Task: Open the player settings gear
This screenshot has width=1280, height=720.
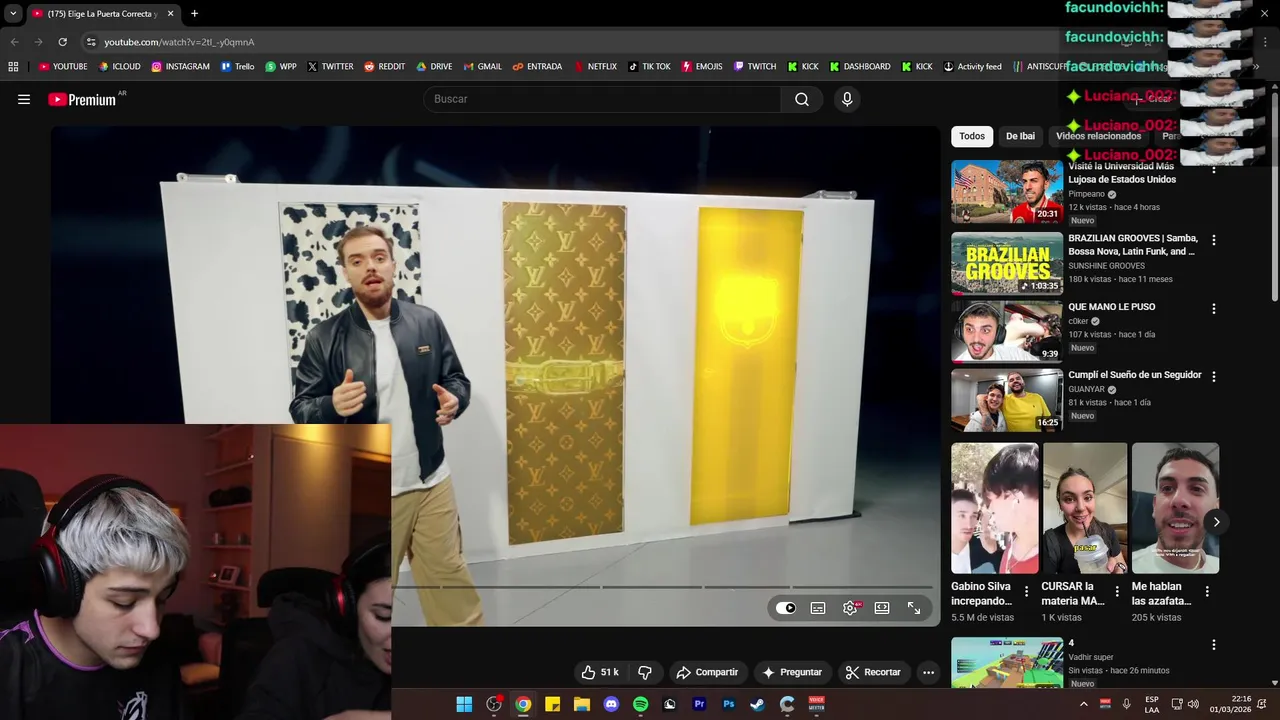Action: tap(850, 608)
